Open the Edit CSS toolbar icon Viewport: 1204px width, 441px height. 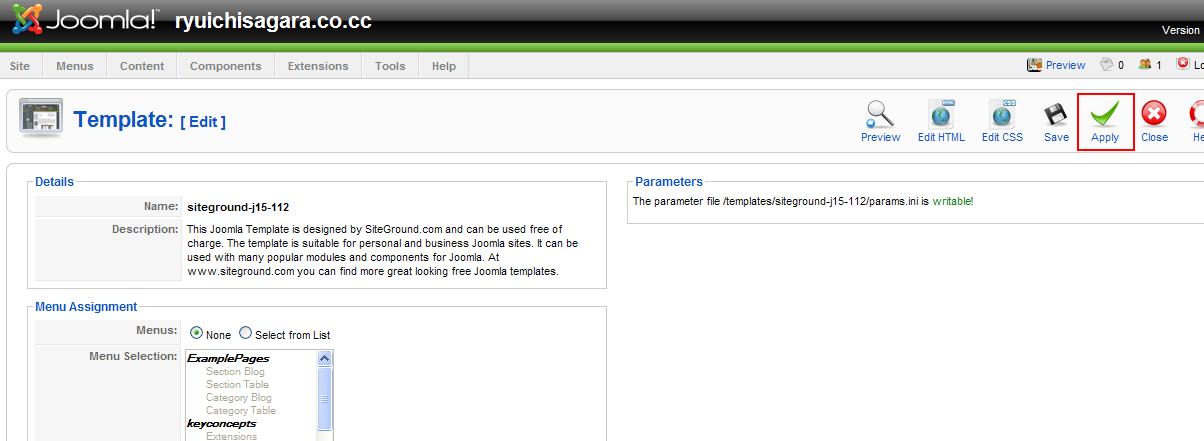tap(1002, 114)
